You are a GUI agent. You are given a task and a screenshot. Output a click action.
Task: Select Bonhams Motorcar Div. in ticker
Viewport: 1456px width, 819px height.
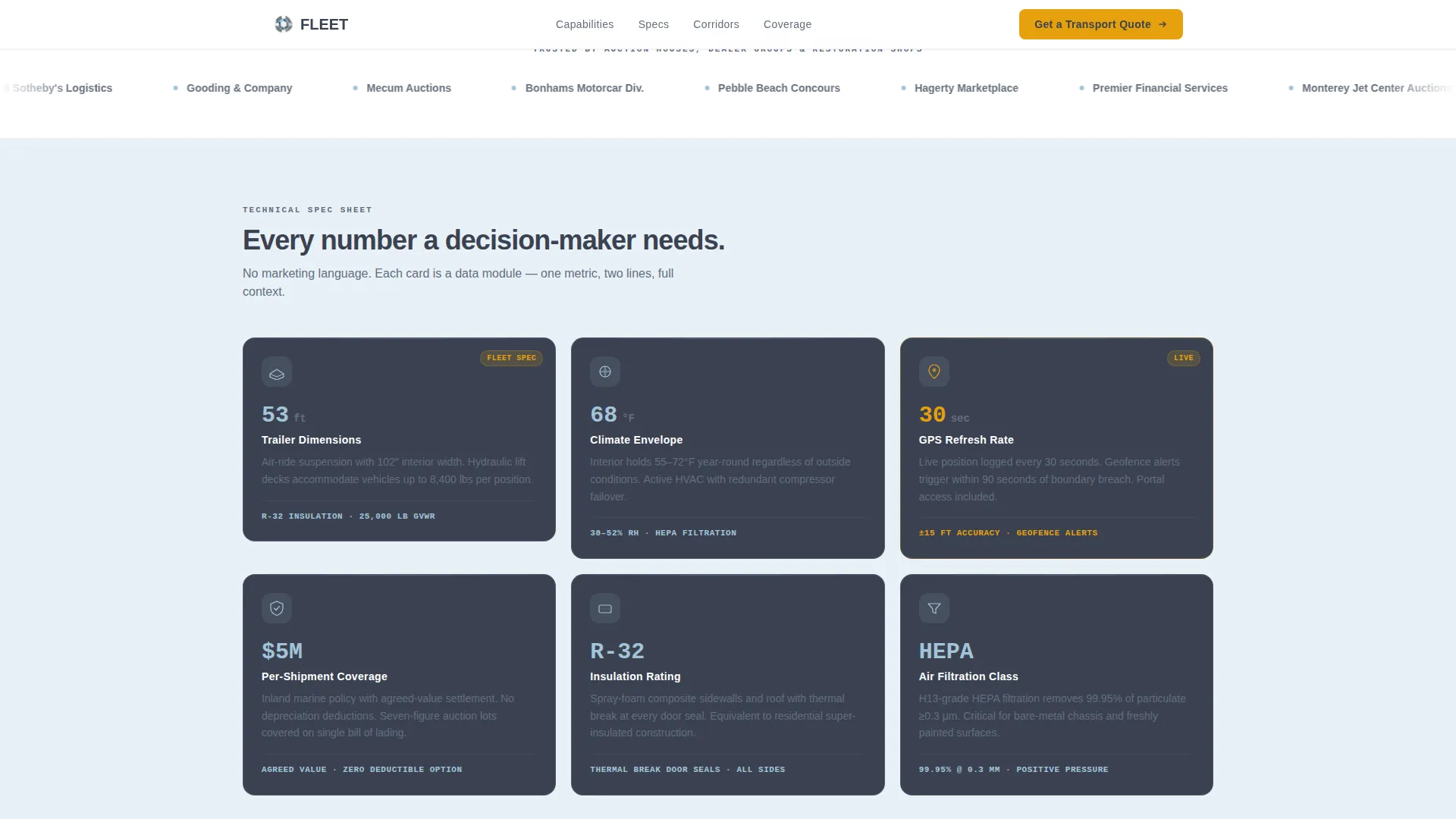585,88
